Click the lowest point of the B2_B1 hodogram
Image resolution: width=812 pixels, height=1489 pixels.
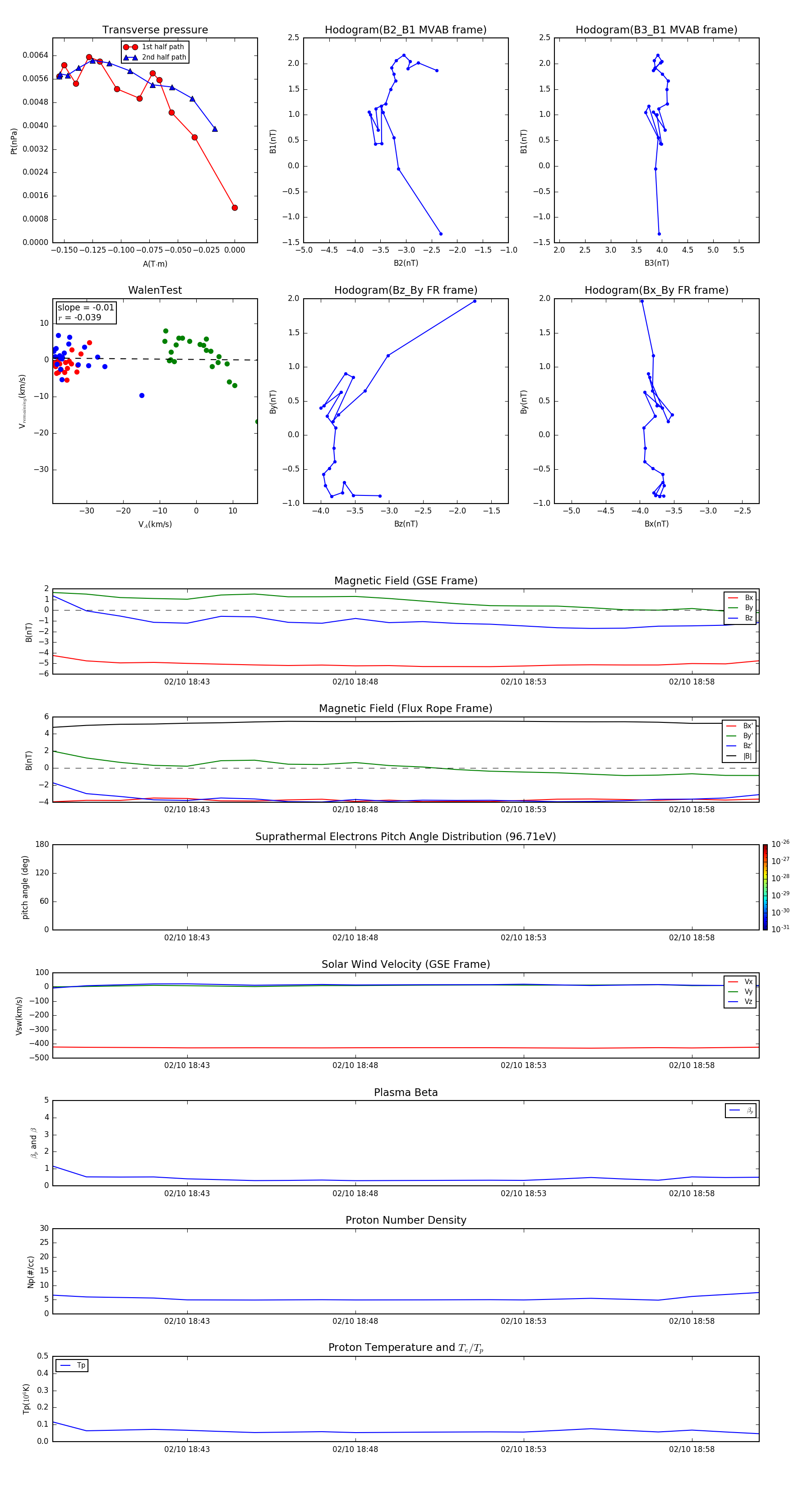tap(440, 234)
